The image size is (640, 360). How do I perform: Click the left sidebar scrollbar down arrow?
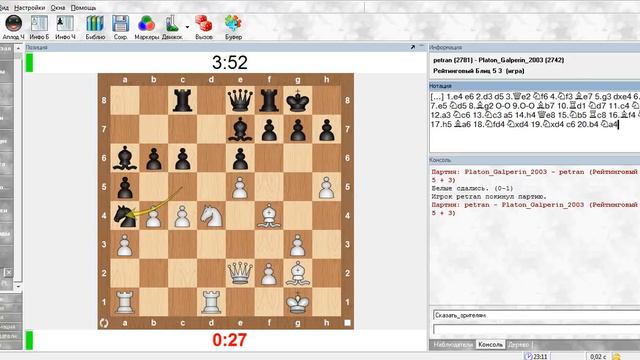(18, 287)
